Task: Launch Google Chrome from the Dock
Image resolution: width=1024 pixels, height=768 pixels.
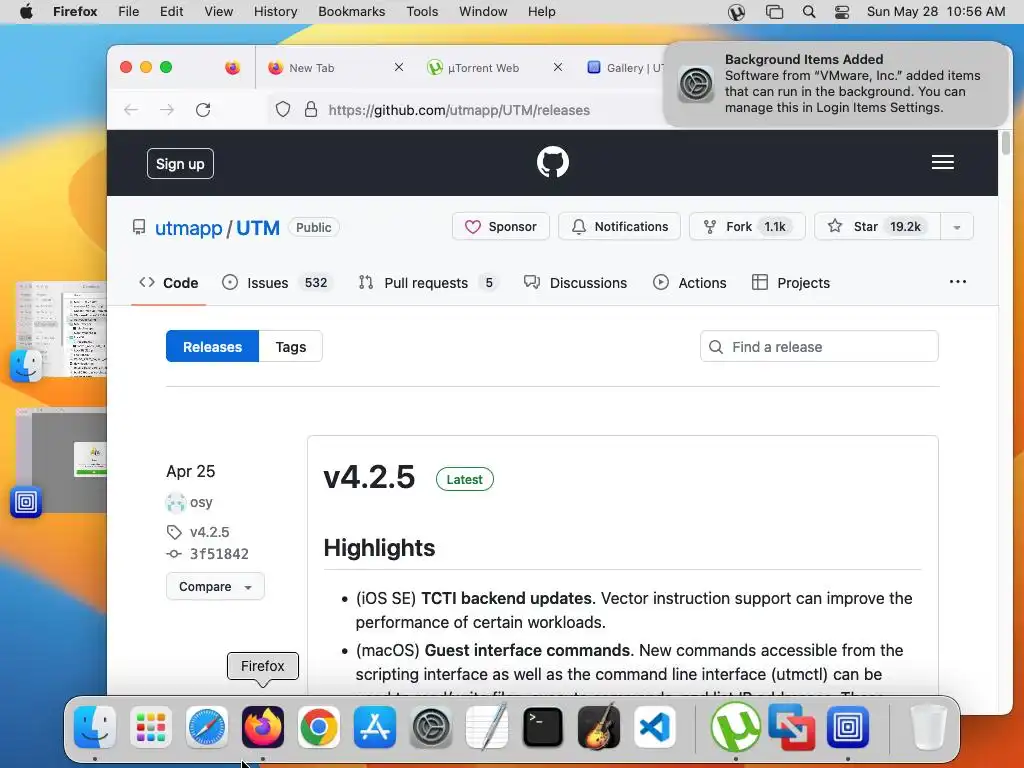Action: click(319, 727)
